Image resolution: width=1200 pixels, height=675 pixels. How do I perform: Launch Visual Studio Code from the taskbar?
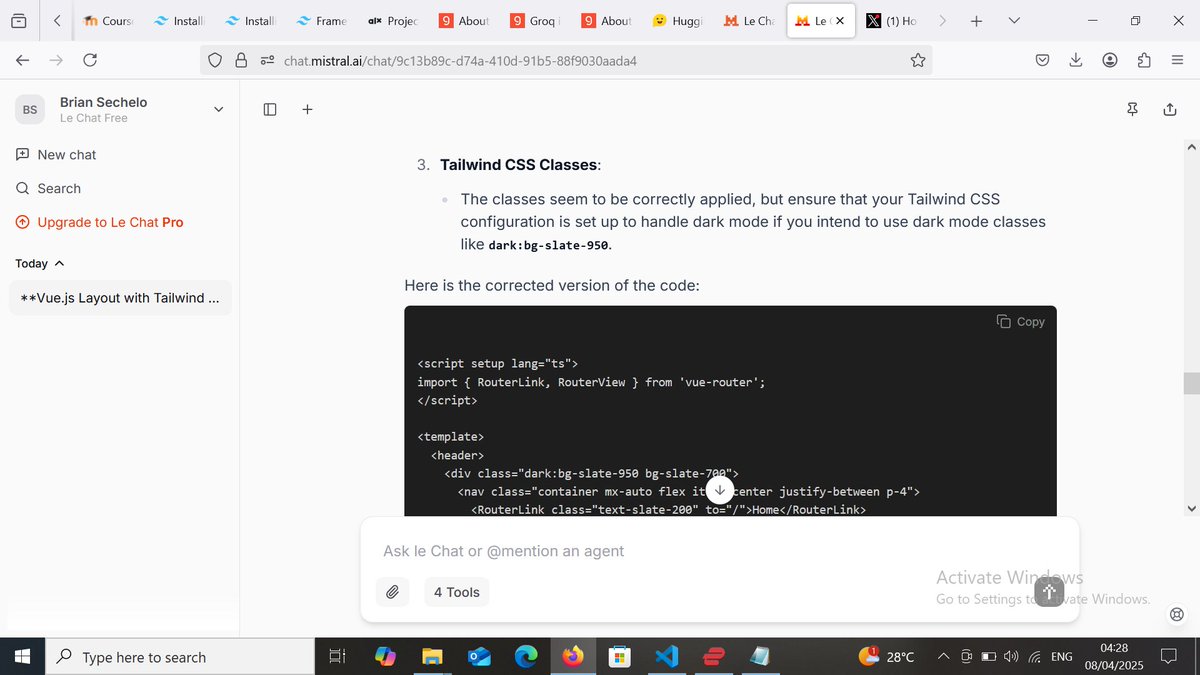tap(667, 657)
